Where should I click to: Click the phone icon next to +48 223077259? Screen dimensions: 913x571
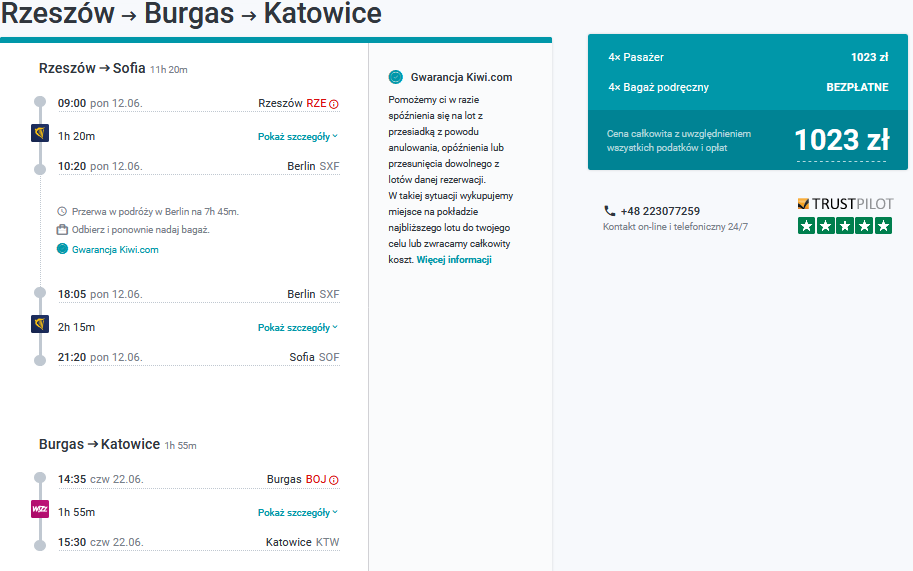tap(610, 211)
